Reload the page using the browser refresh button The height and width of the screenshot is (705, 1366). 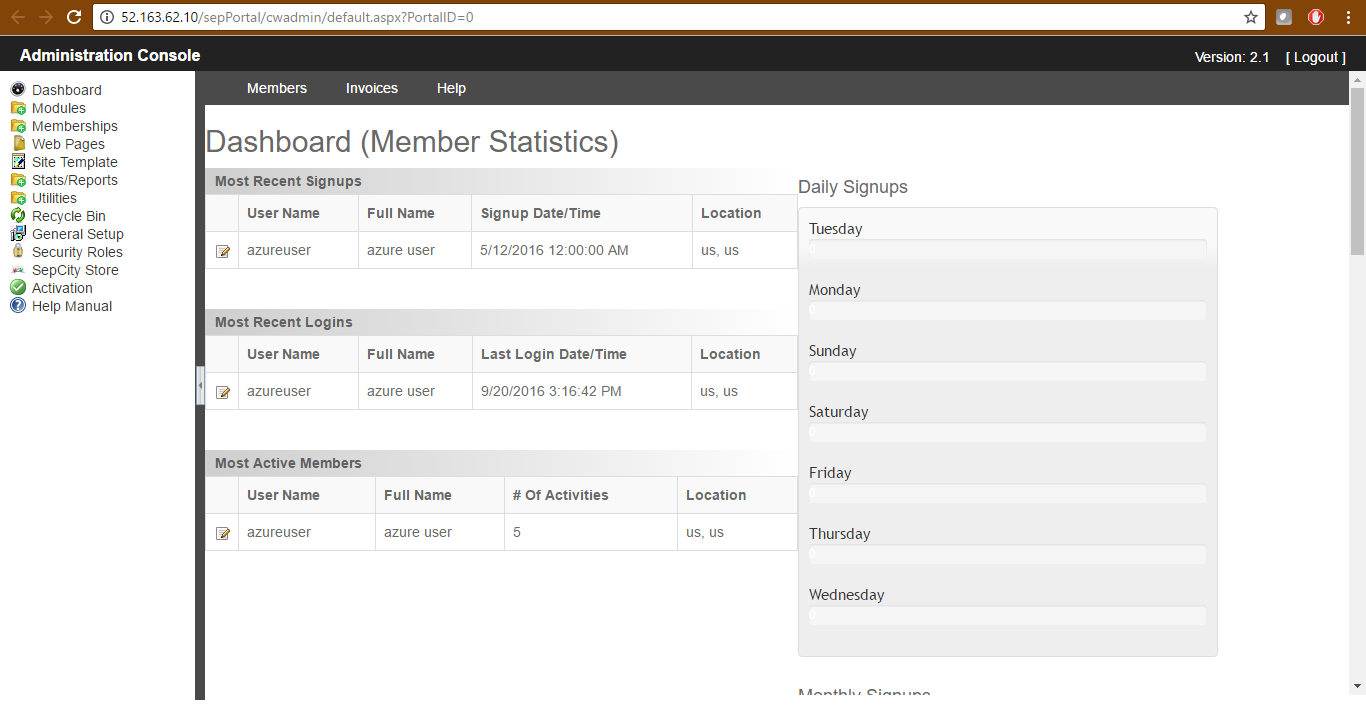tap(74, 17)
